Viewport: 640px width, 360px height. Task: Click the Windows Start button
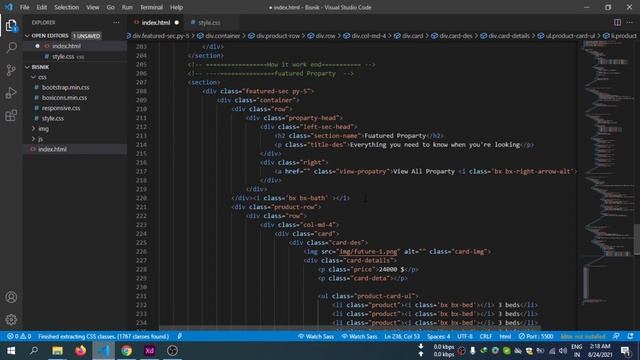[11, 351]
